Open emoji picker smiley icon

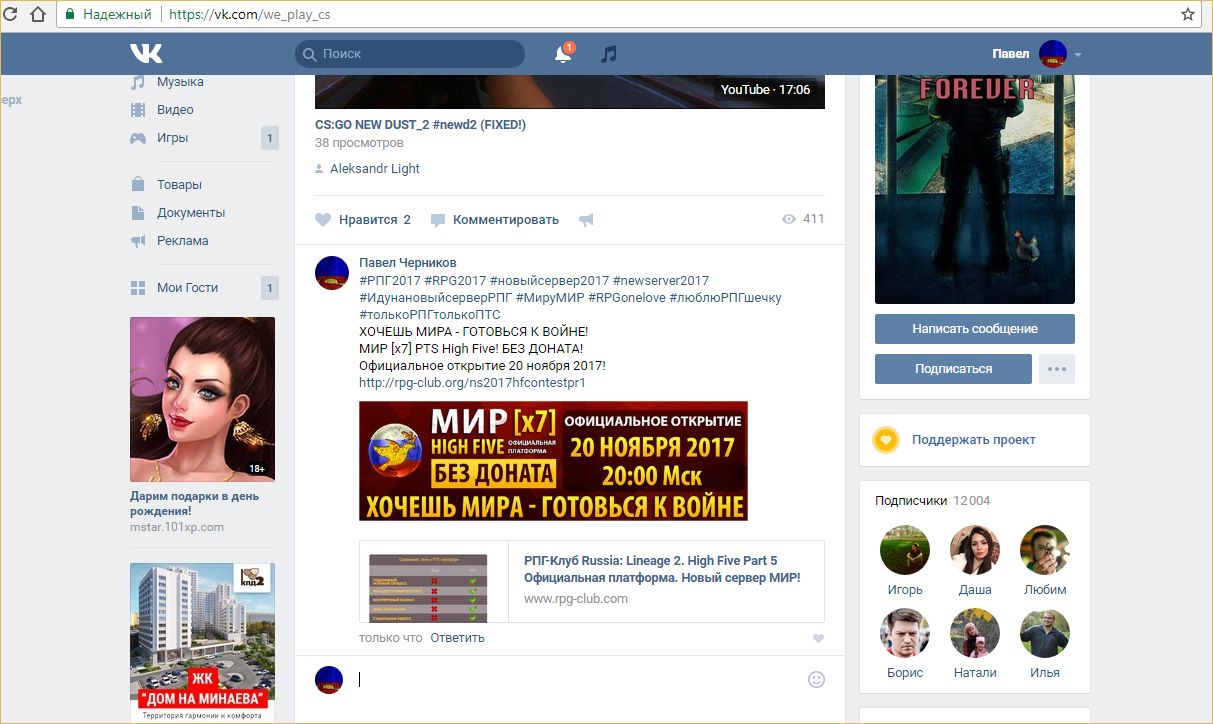click(816, 680)
